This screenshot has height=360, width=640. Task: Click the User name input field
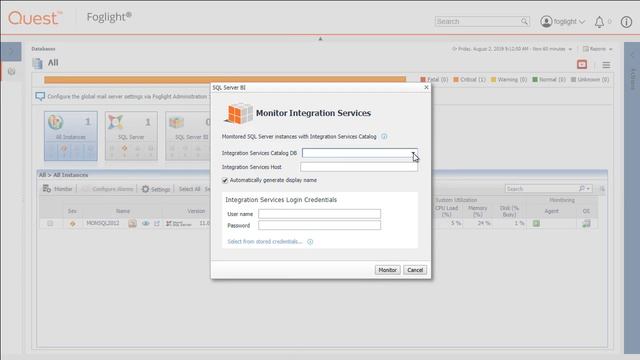point(319,214)
